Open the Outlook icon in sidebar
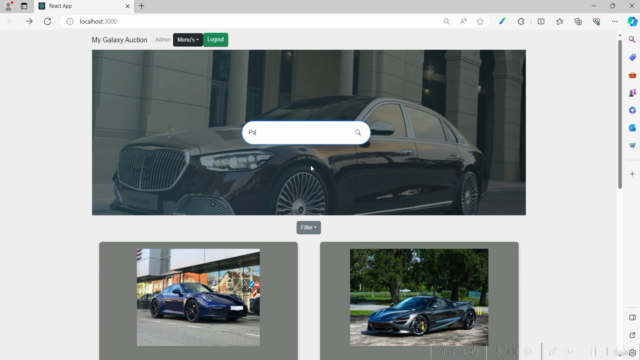 (632, 128)
